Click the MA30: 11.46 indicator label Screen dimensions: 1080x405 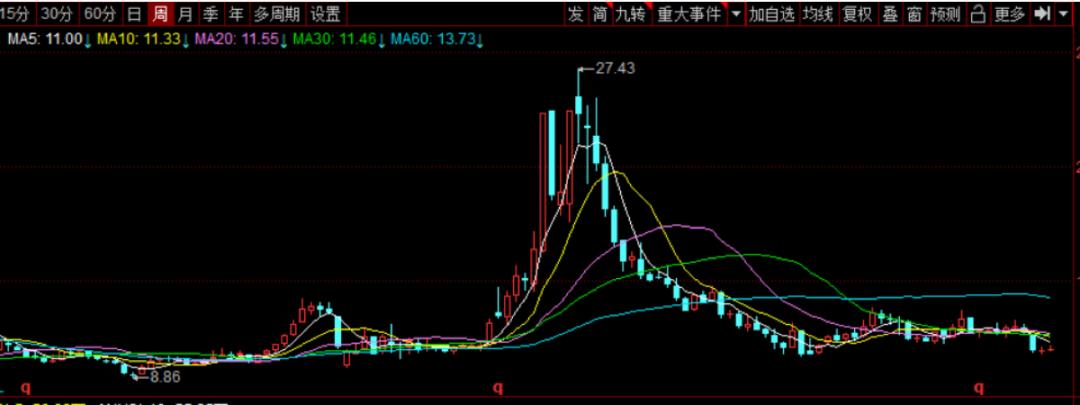point(339,40)
